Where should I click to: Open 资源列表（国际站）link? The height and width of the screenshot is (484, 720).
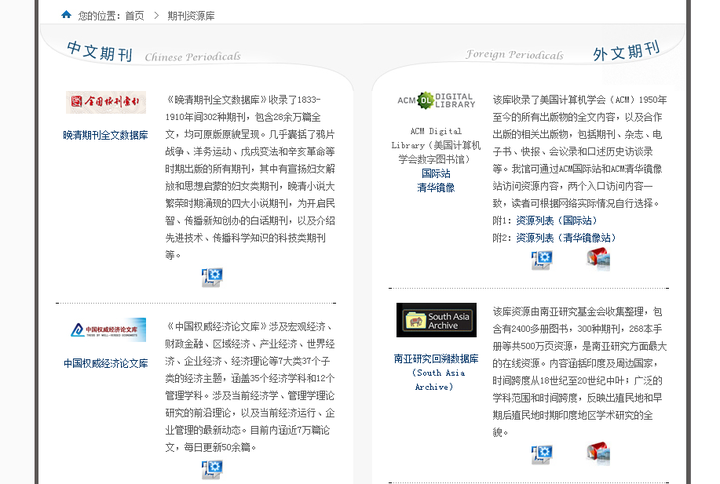pos(556,220)
